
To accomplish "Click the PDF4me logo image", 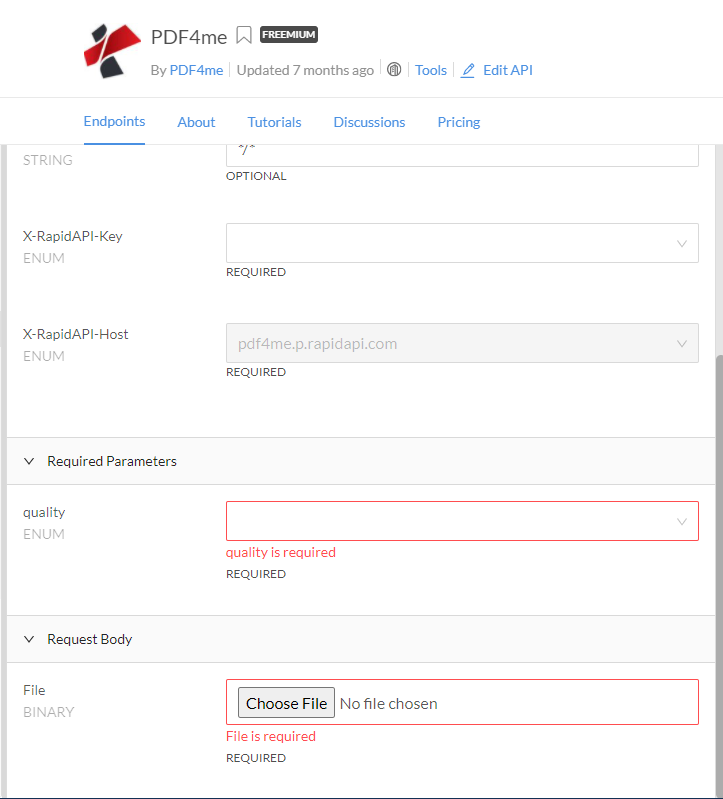I will 112,50.
